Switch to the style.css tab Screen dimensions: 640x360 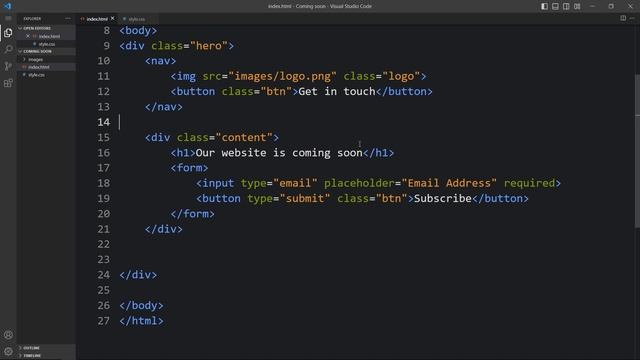pyautogui.click(x=137, y=19)
